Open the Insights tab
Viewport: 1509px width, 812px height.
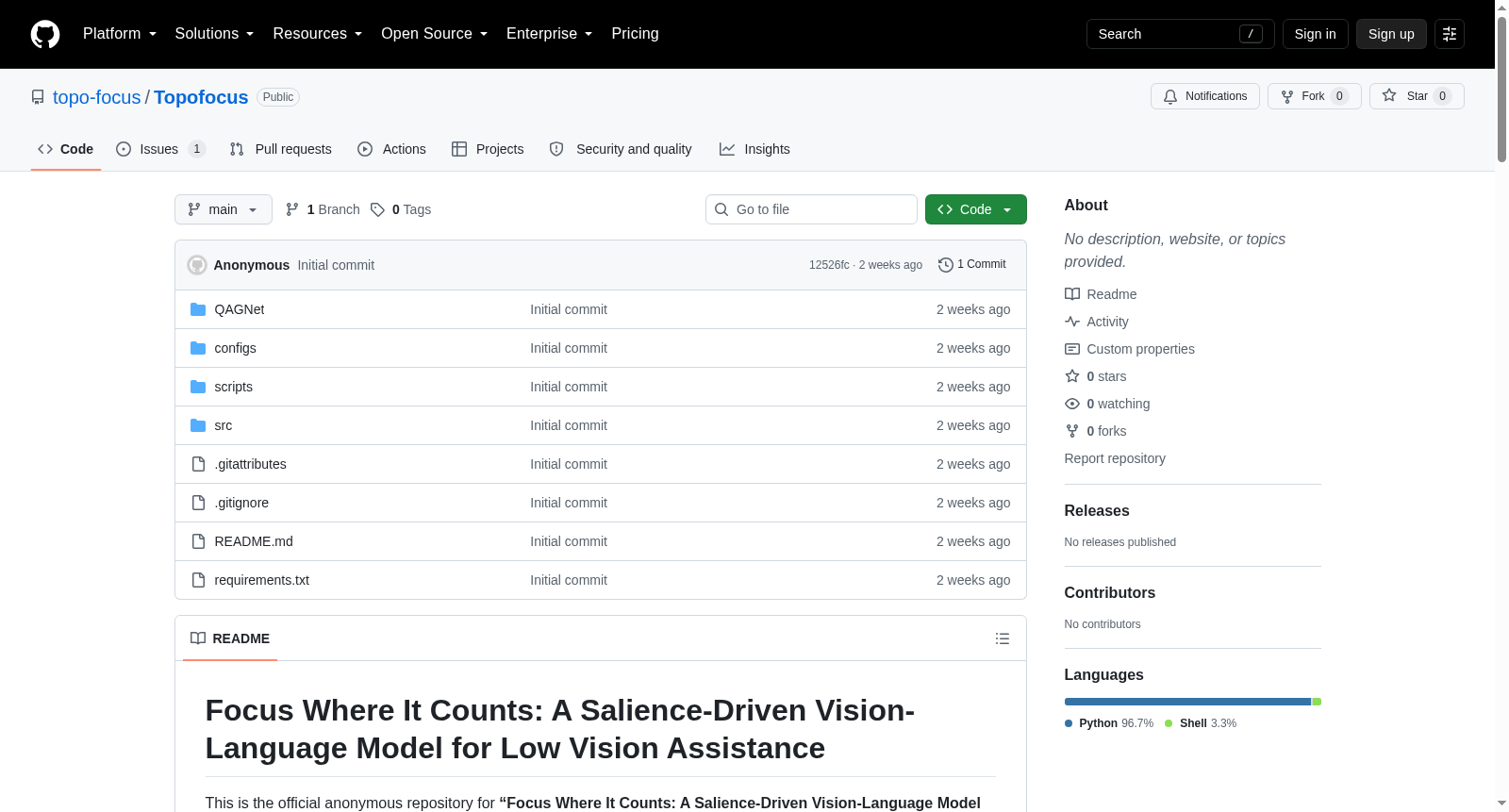coord(754,149)
